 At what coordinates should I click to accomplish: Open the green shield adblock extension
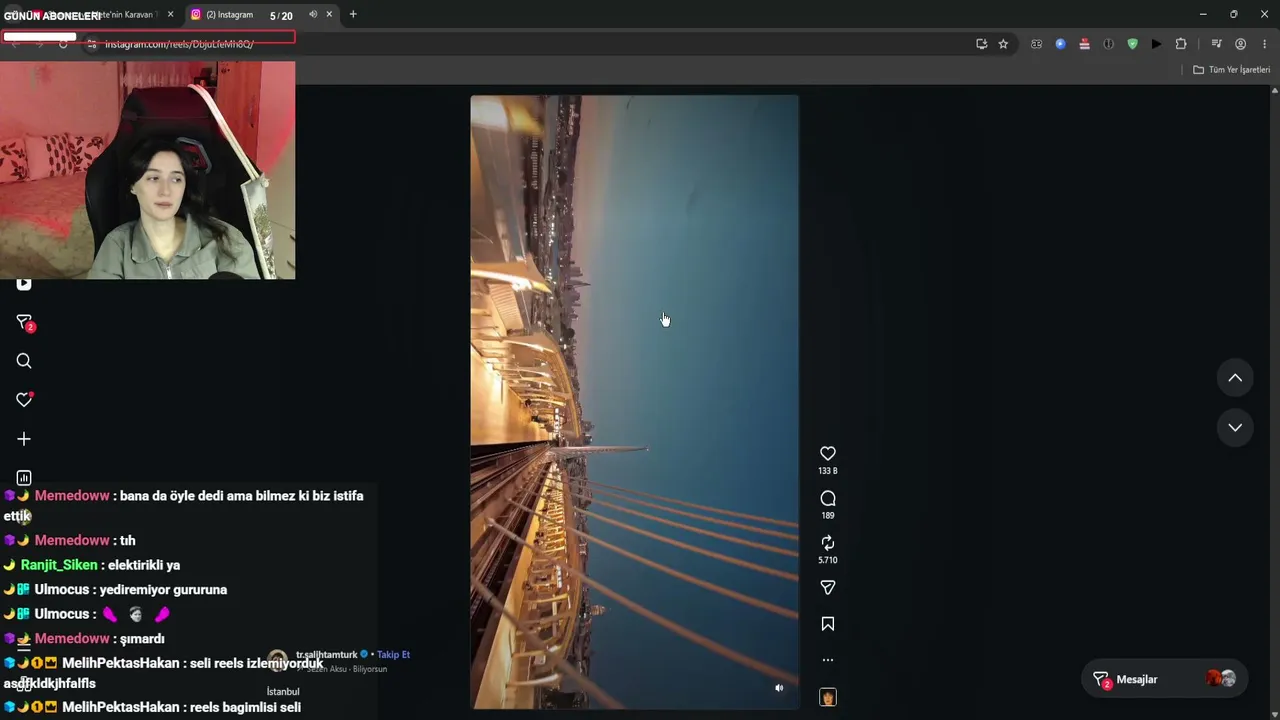(x=1132, y=44)
